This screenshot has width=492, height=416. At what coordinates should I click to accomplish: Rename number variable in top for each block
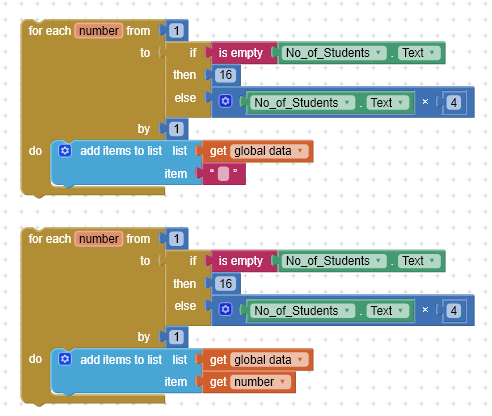[x=99, y=31]
